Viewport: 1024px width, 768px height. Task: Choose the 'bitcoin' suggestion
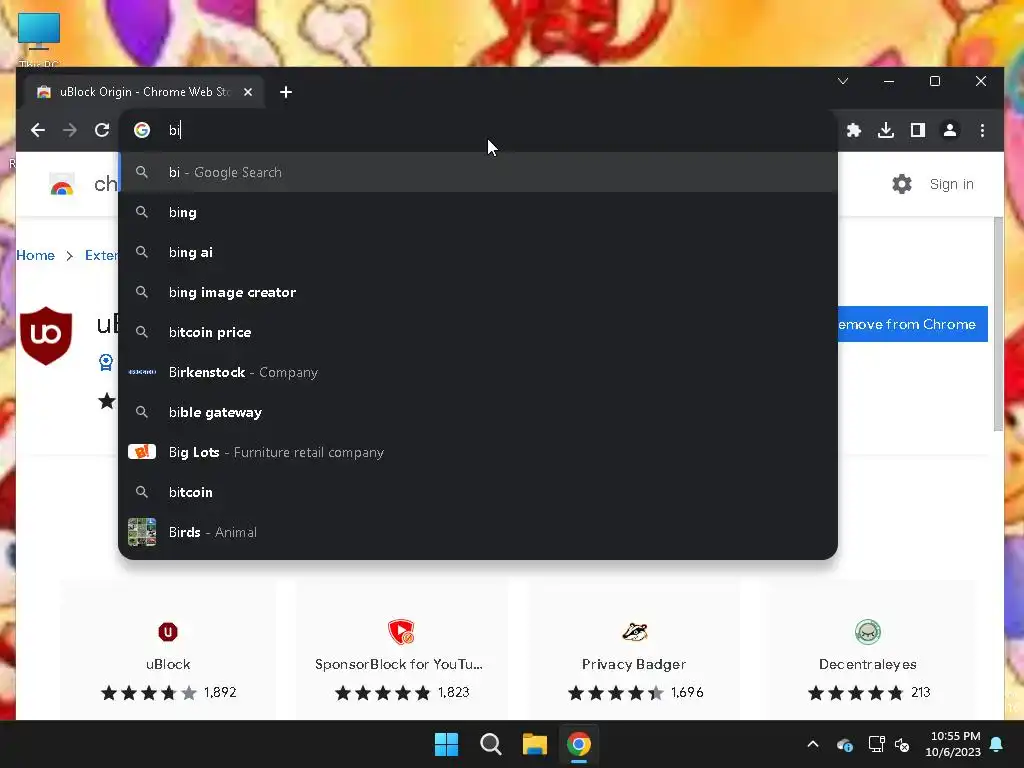pyautogui.click(x=478, y=492)
